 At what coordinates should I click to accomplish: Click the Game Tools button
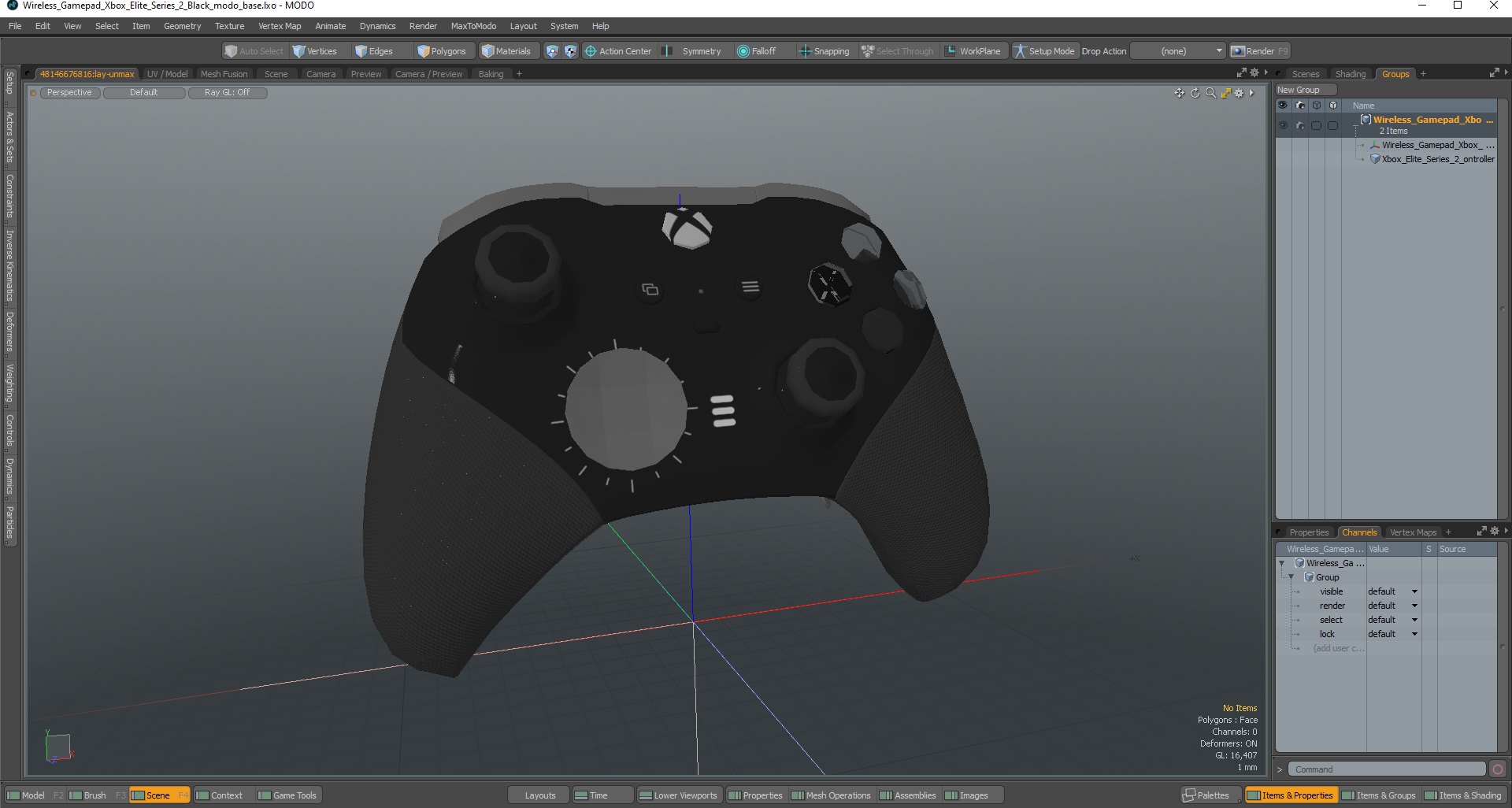coord(287,795)
